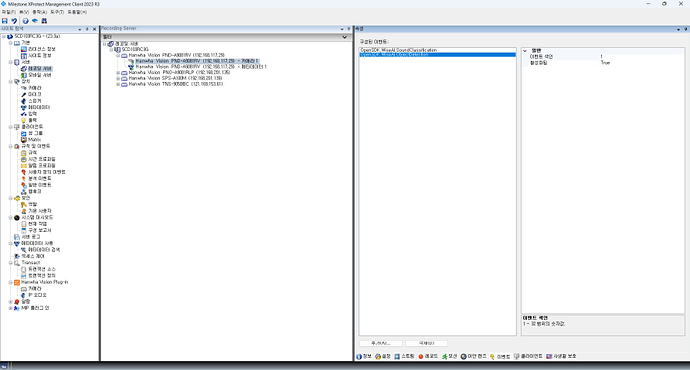Open 출력 devices node with bulb icon
The height and width of the screenshot is (370, 690).
tap(33, 120)
